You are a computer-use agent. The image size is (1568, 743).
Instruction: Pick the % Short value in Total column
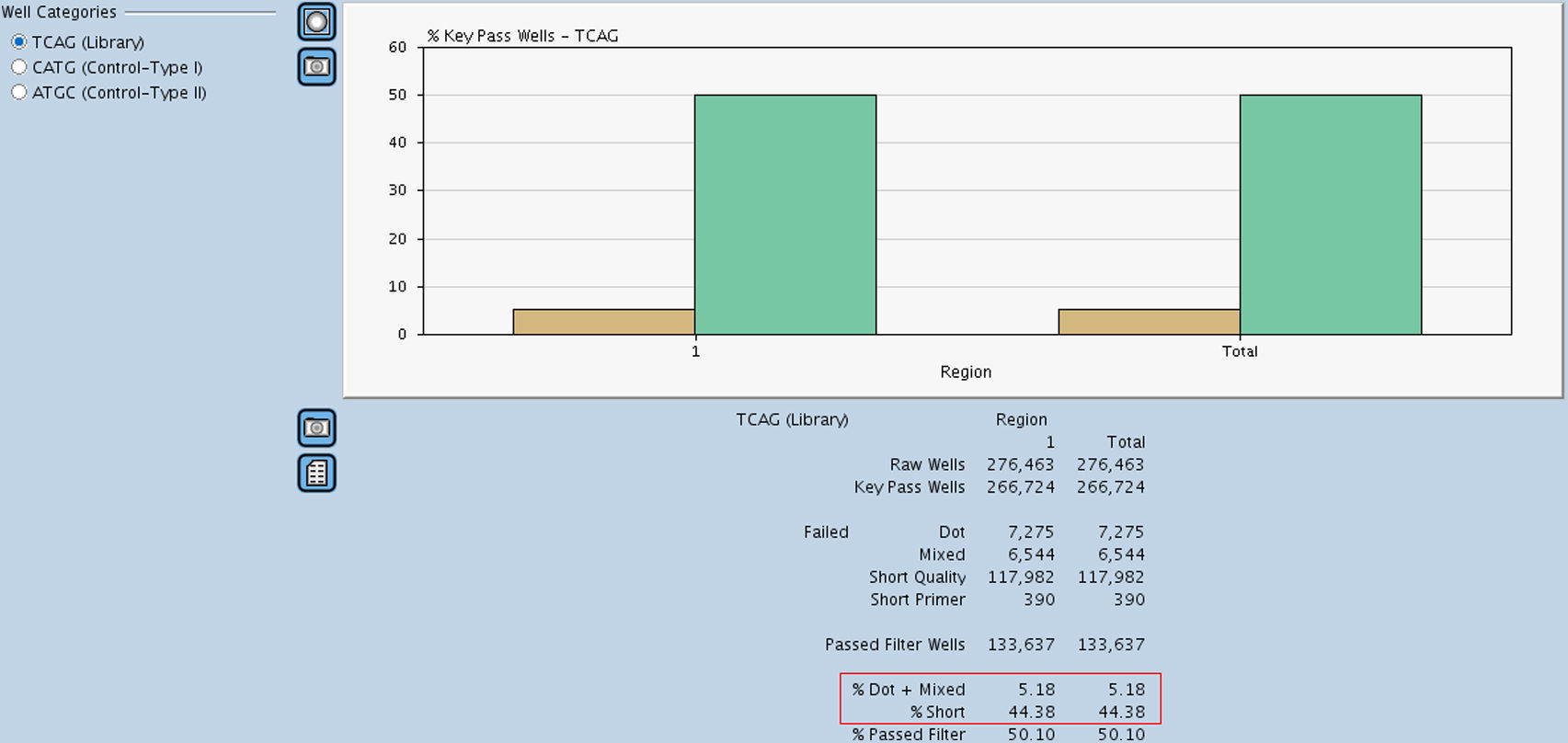[1121, 712]
